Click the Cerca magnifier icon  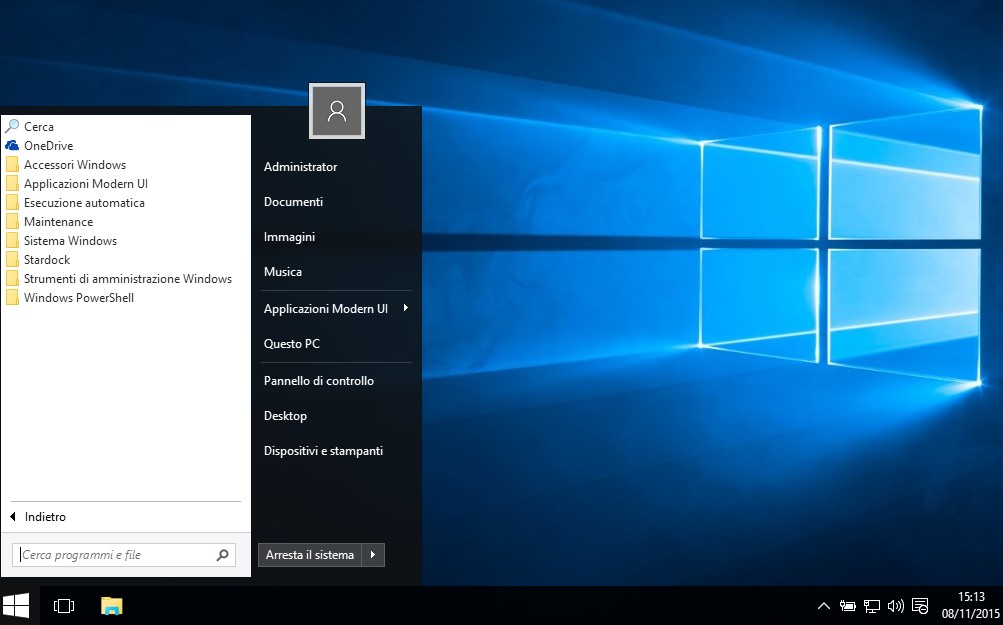pyautogui.click(x=12, y=126)
